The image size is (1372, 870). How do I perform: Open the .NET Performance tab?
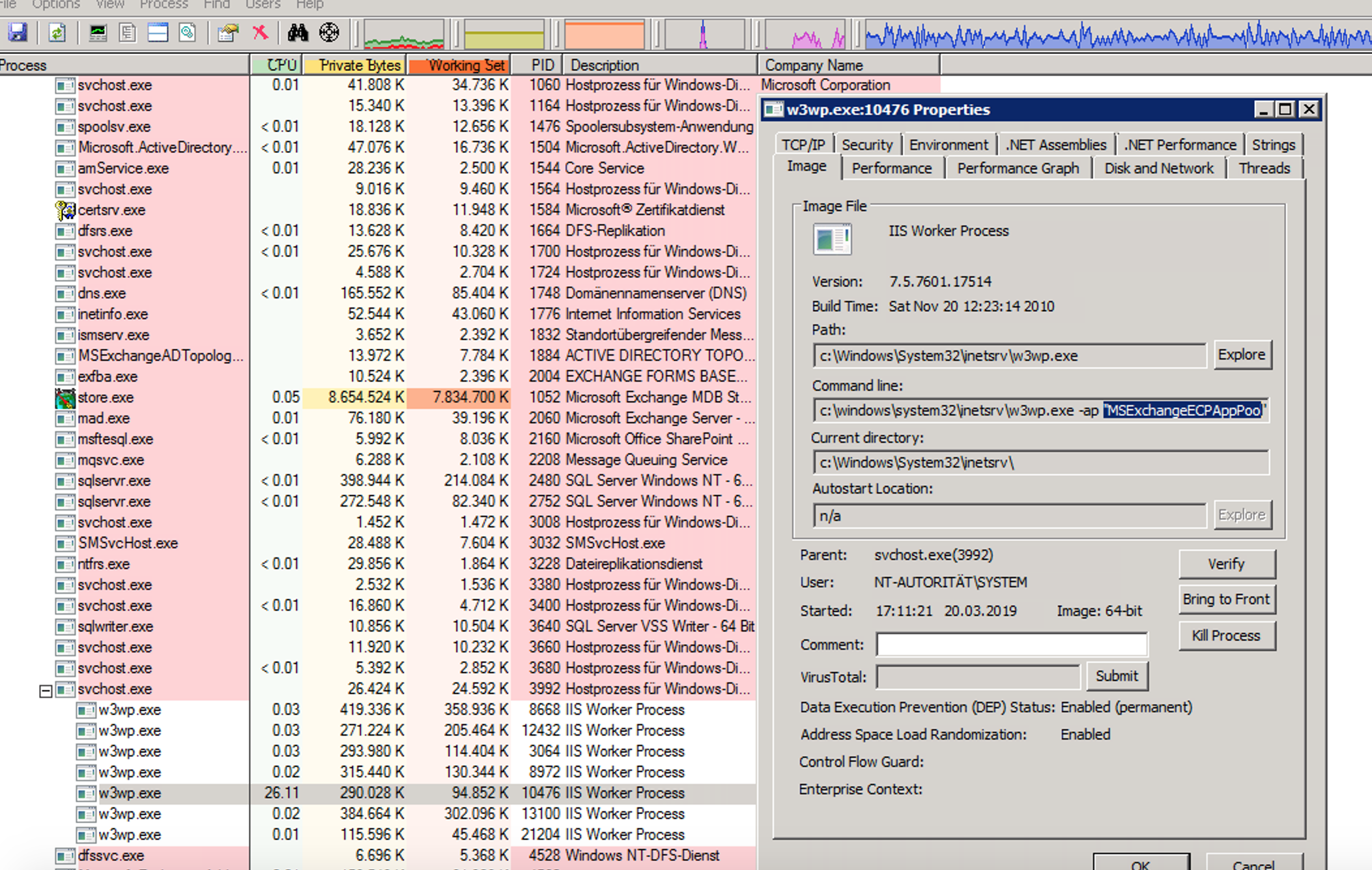1180,145
